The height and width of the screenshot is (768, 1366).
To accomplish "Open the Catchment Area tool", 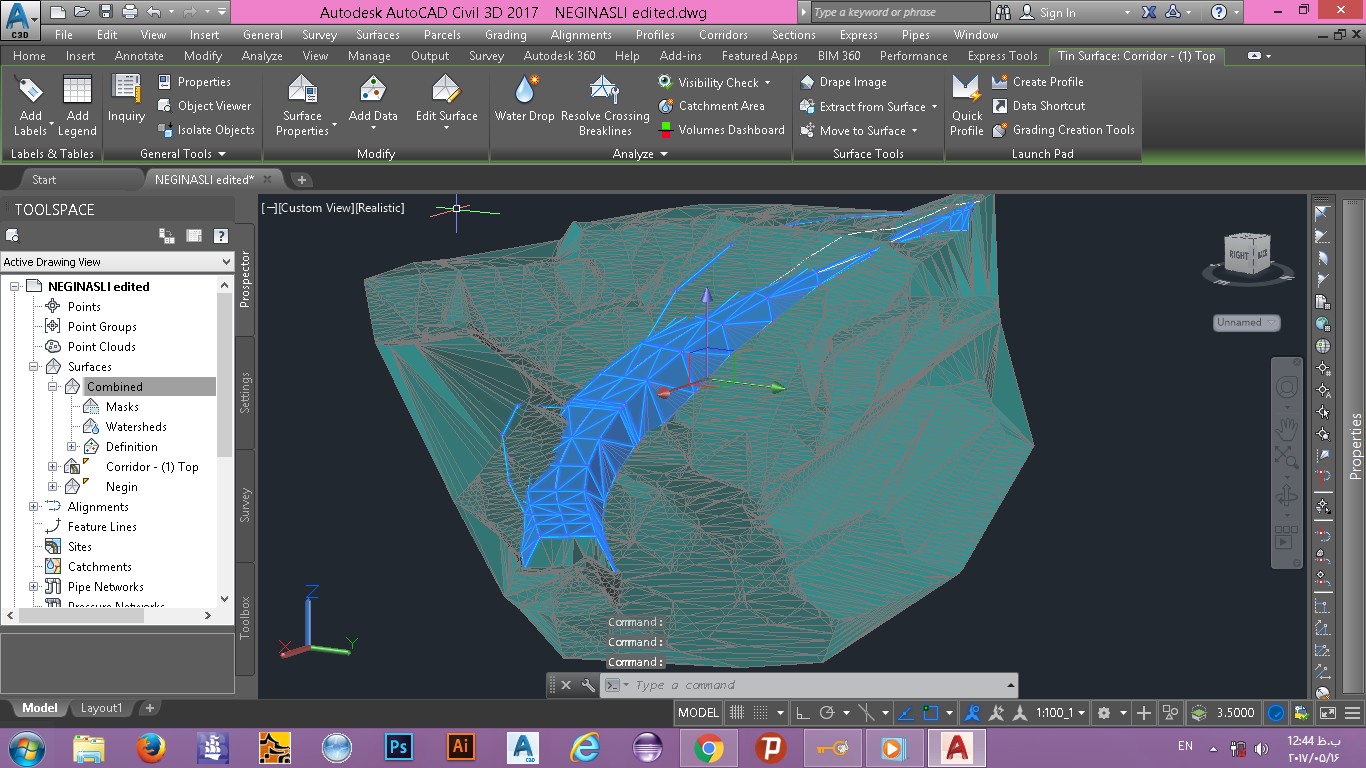I will (711, 106).
